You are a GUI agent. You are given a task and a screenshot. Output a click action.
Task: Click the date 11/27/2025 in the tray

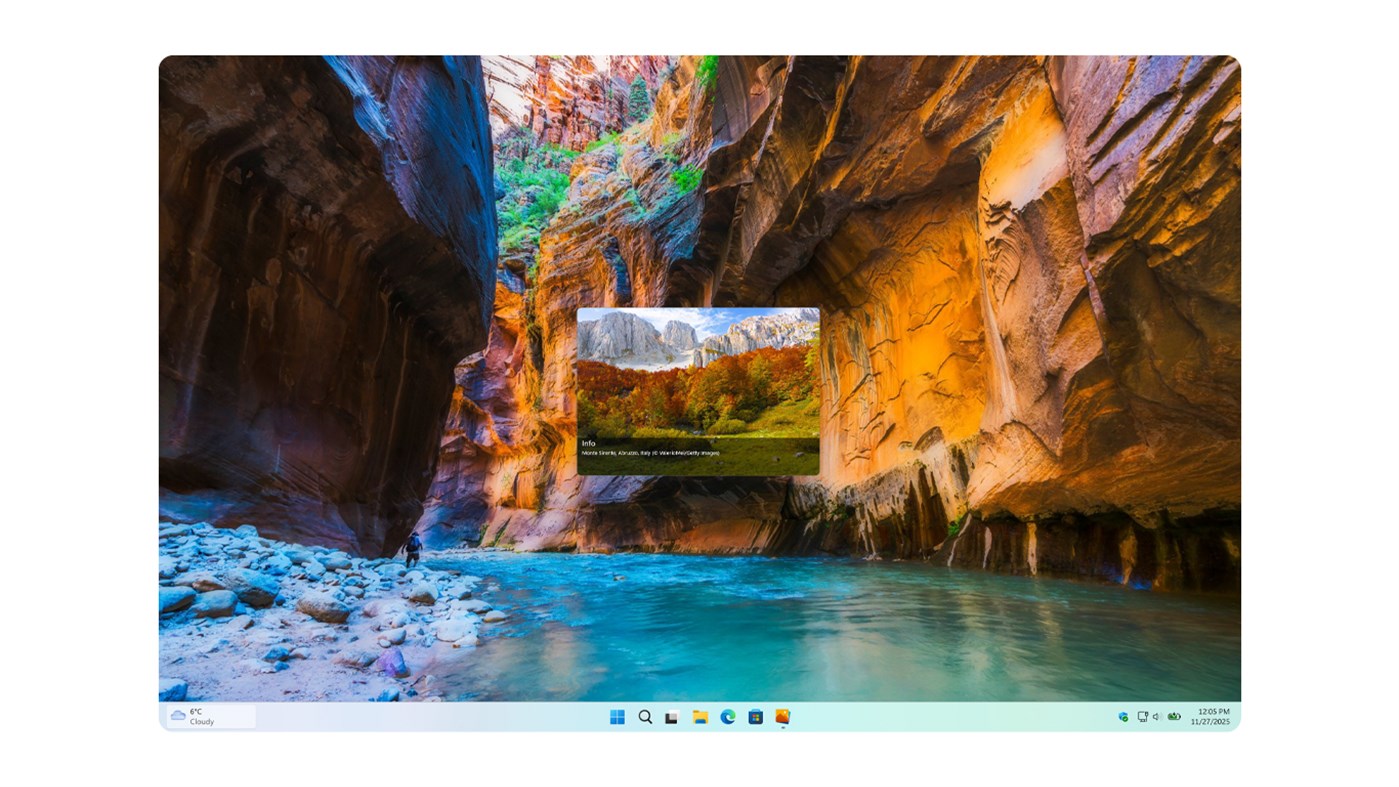pyautogui.click(x=1211, y=721)
